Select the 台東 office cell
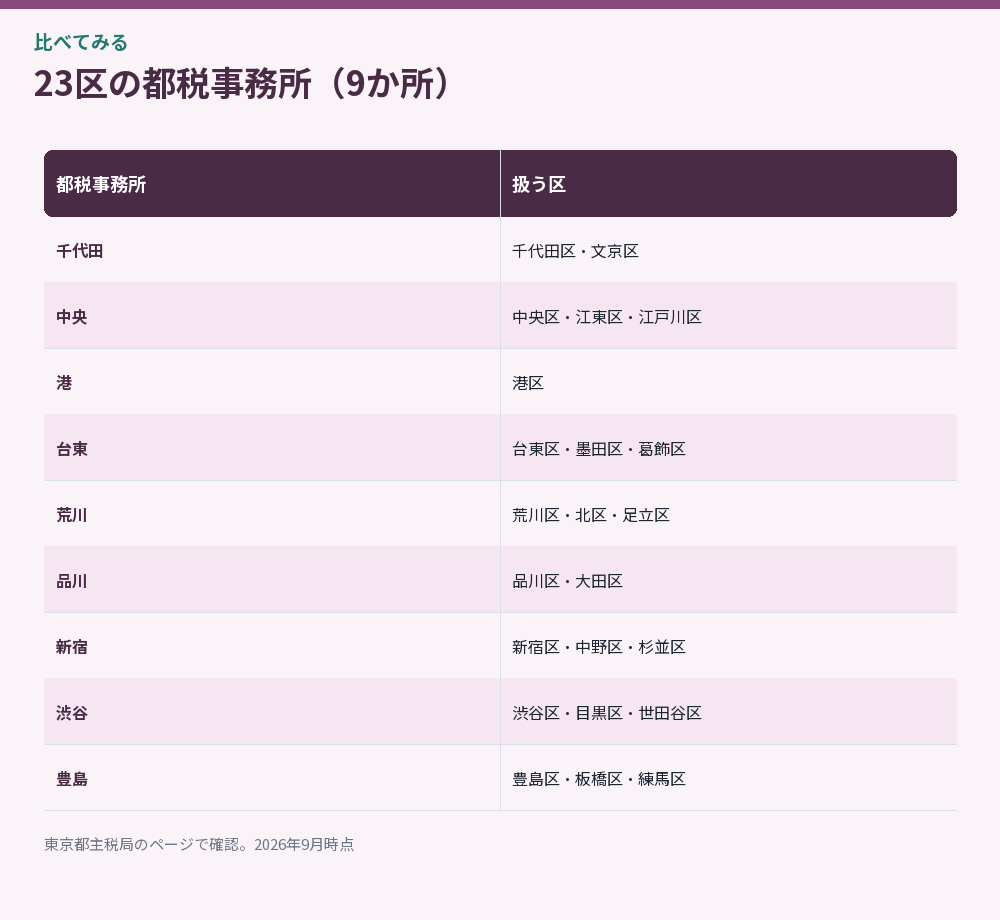The width and height of the screenshot is (1000, 920). click(272, 448)
